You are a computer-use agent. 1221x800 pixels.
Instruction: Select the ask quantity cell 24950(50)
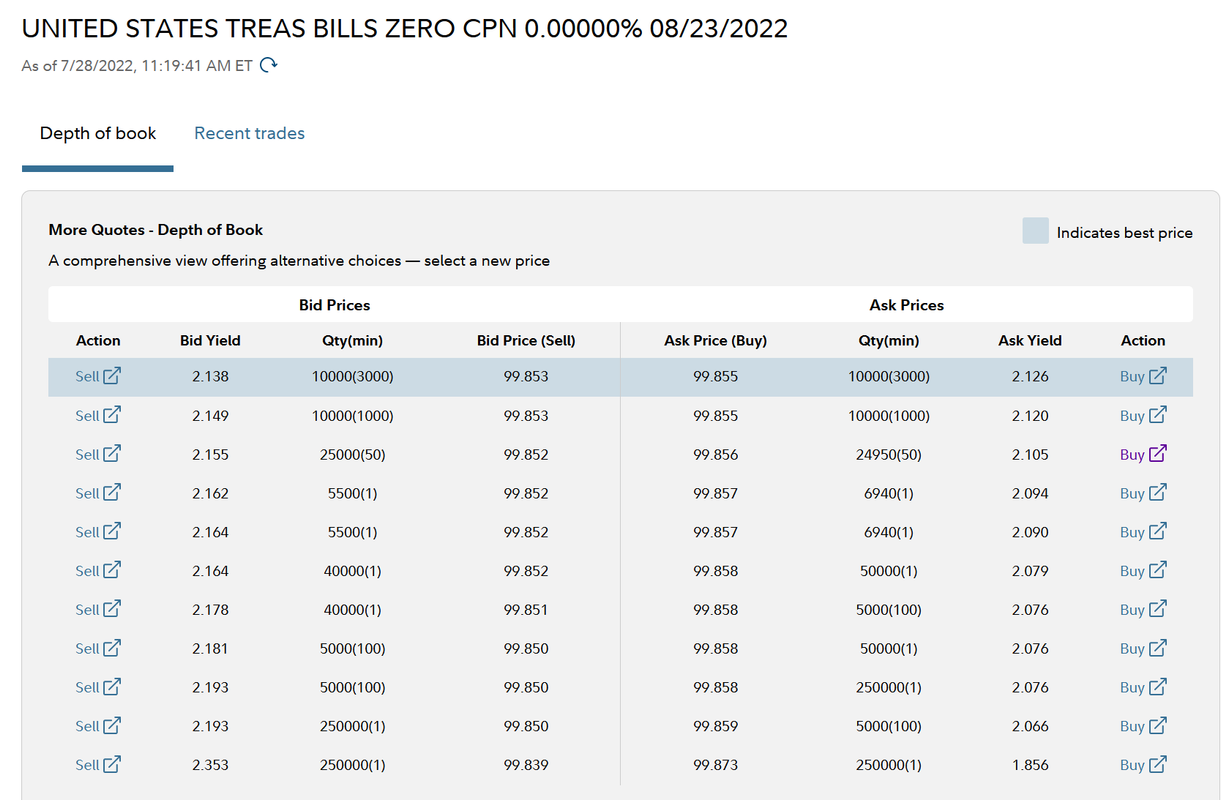[889, 454]
